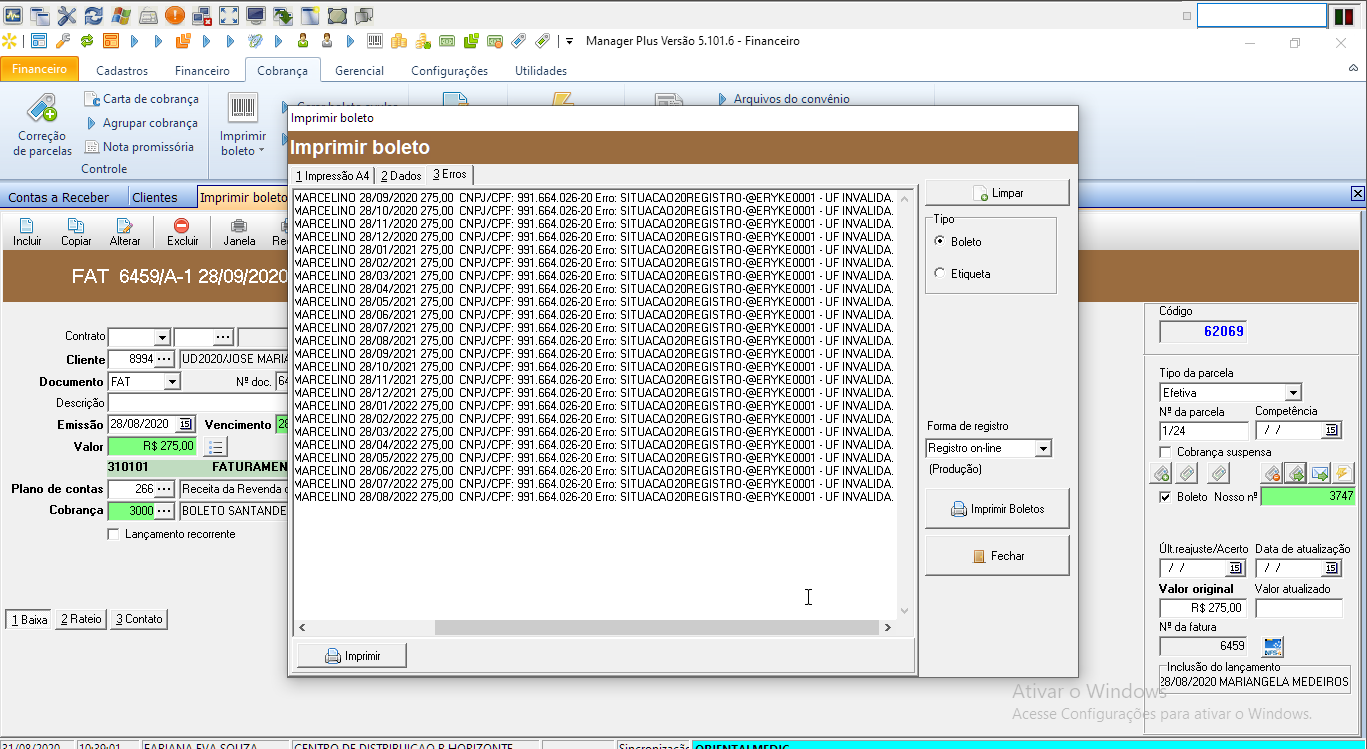Click the NFS-e icon beside Nº da fatura
This screenshot has height=749, width=1367.
(1273, 646)
